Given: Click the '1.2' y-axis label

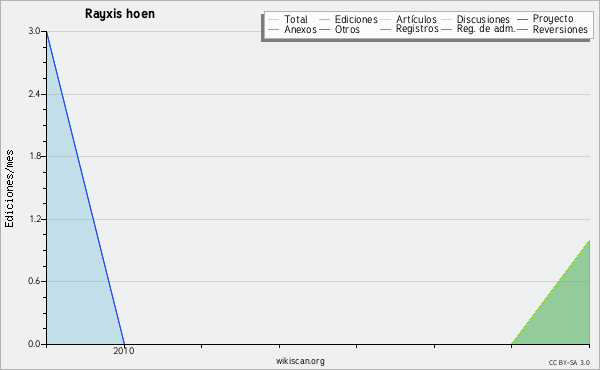Looking at the screenshot, I should point(34,219).
